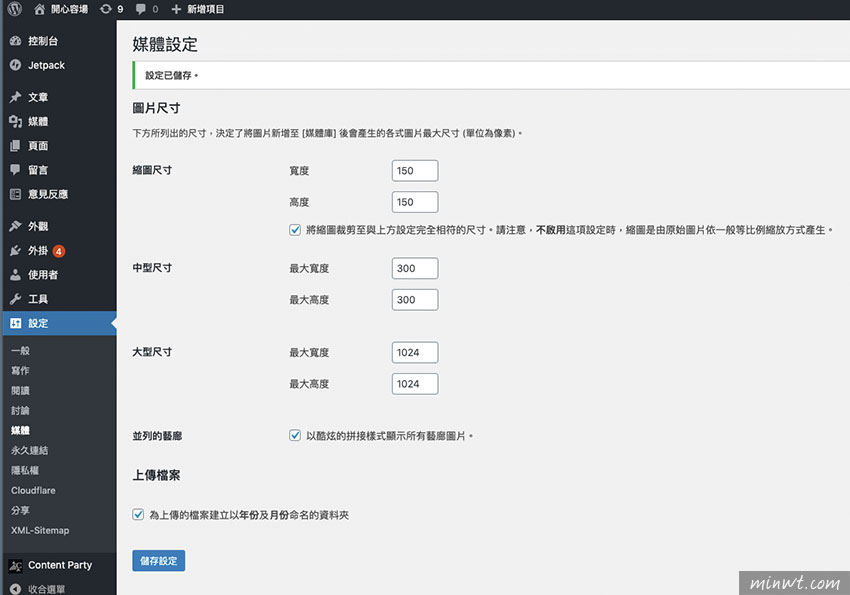Open the WordPress logo menu
The image size is (850, 595).
(x=15, y=9)
